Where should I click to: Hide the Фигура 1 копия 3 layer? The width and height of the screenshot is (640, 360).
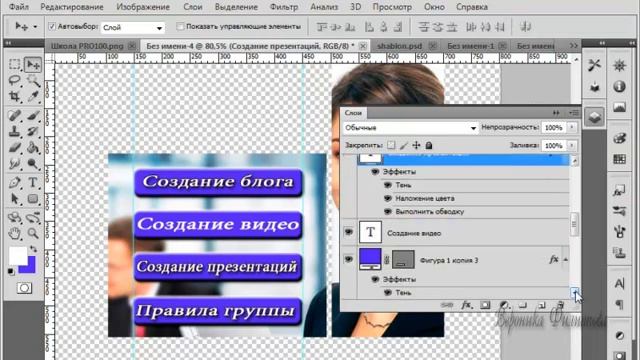coord(349,259)
